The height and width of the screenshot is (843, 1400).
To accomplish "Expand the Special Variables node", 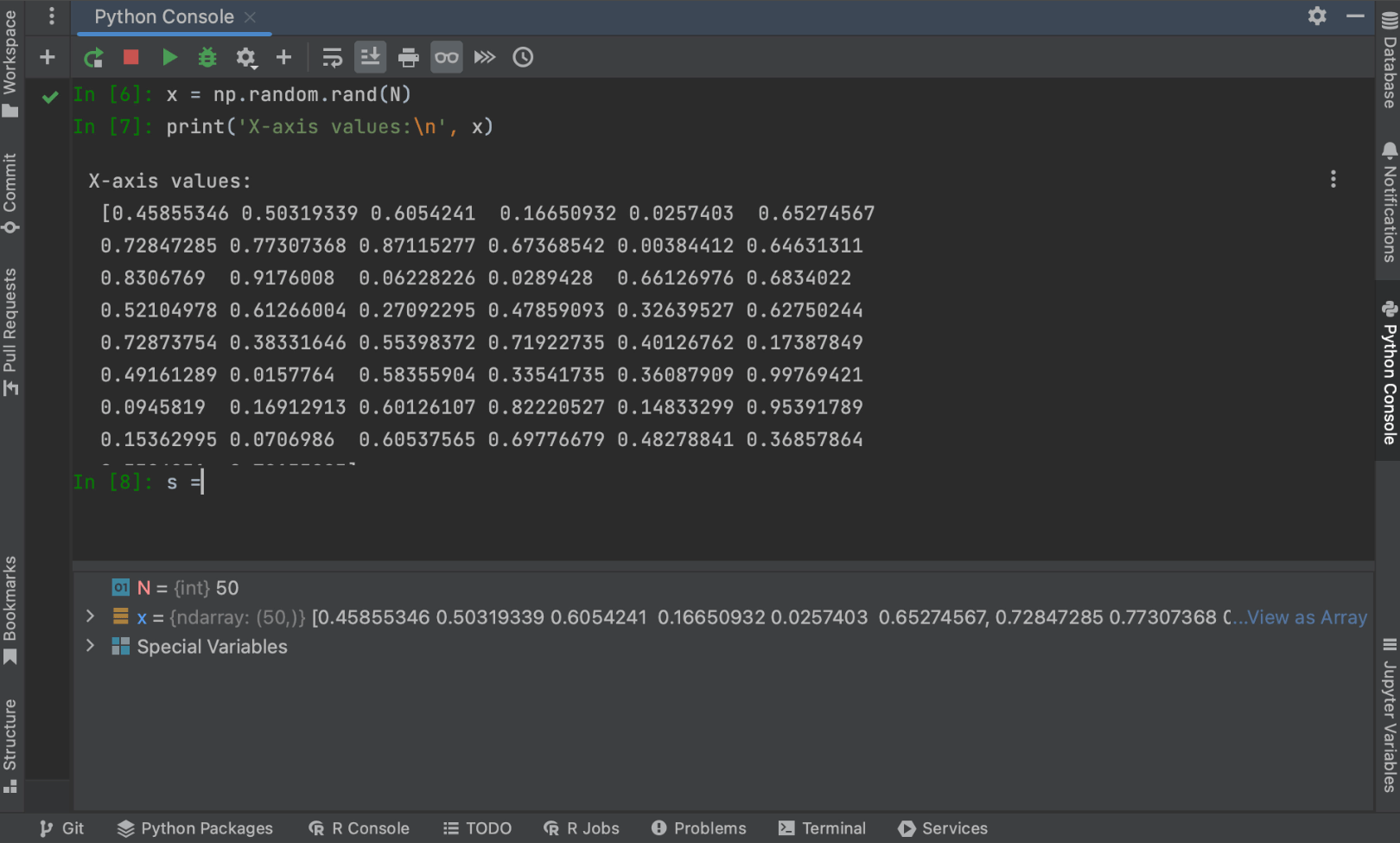I will [x=90, y=646].
